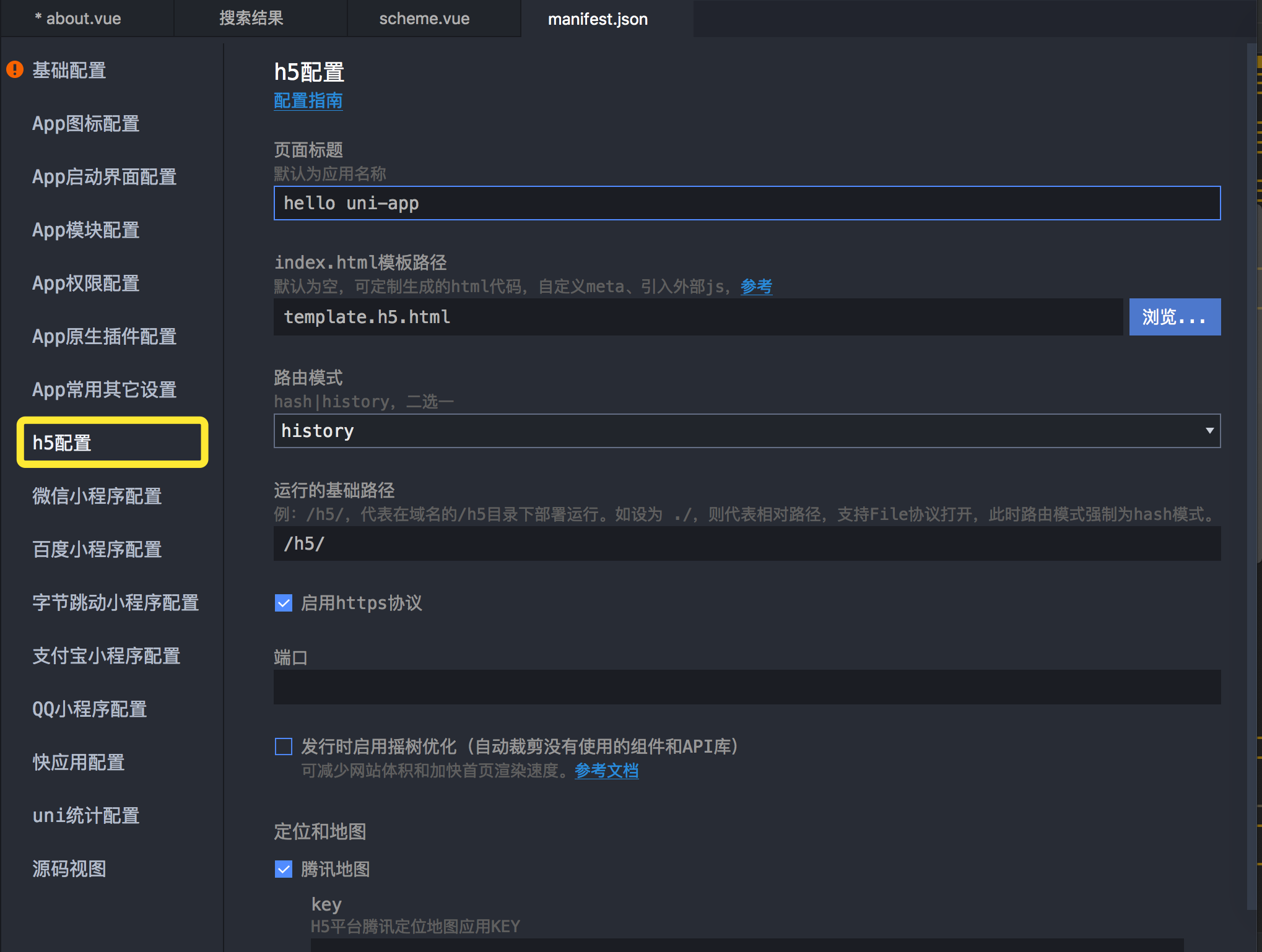The height and width of the screenshot is (952, 1262).
Task: Focus the 端口 input field
Action: (x=747, y=687)
